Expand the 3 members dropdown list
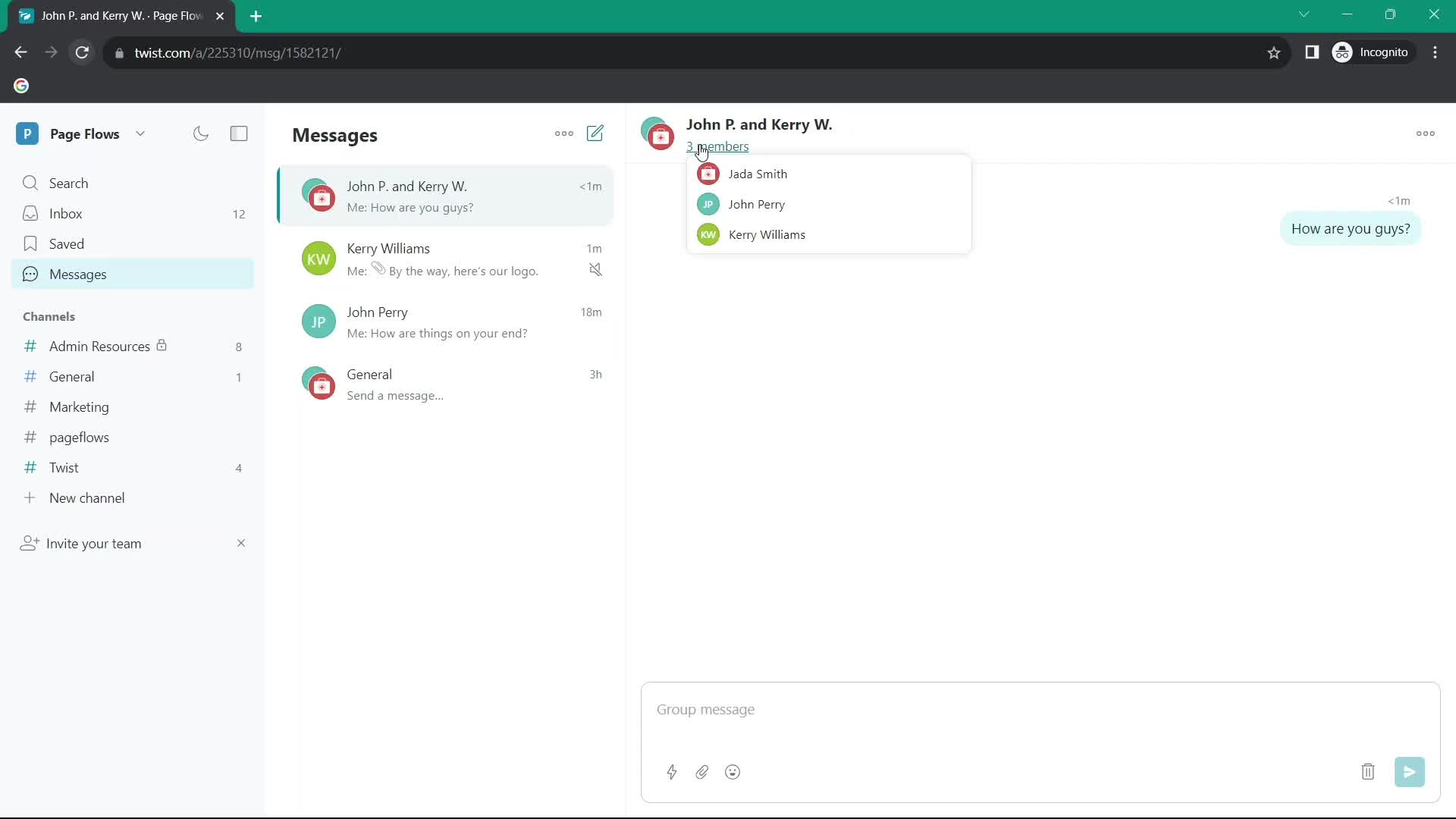The width and height of the screenshot is (1456, 819). tap(718, 146)
